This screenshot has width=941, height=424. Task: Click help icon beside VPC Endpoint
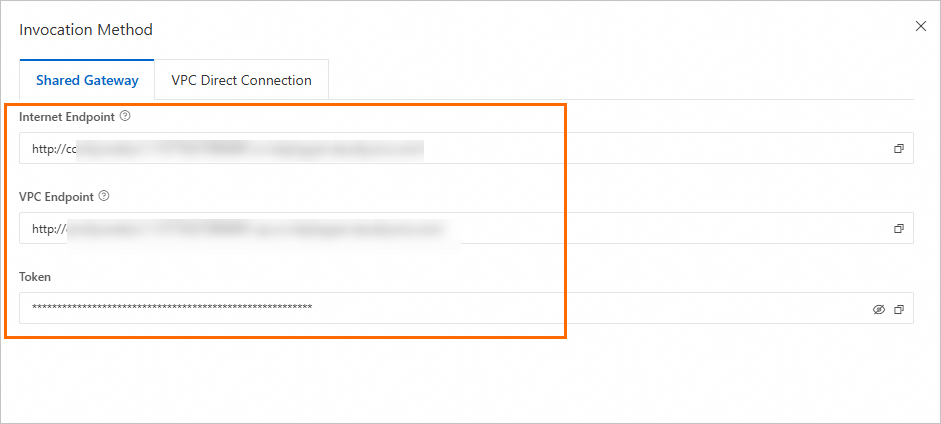pyautogui.click(x=104, y=196)
